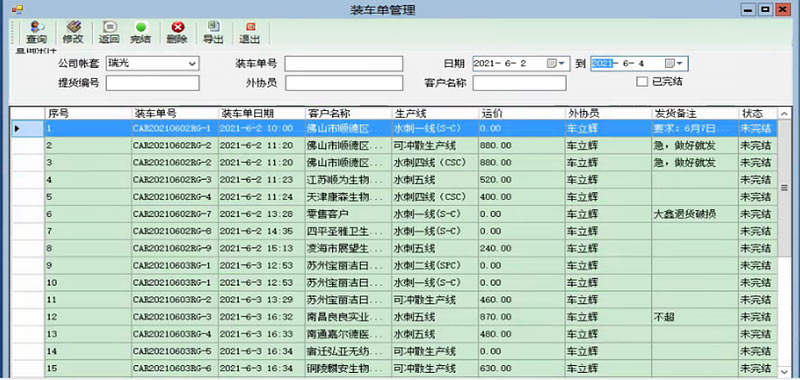
Task: Click the application icon in title bar
Action: click(17, 9)
